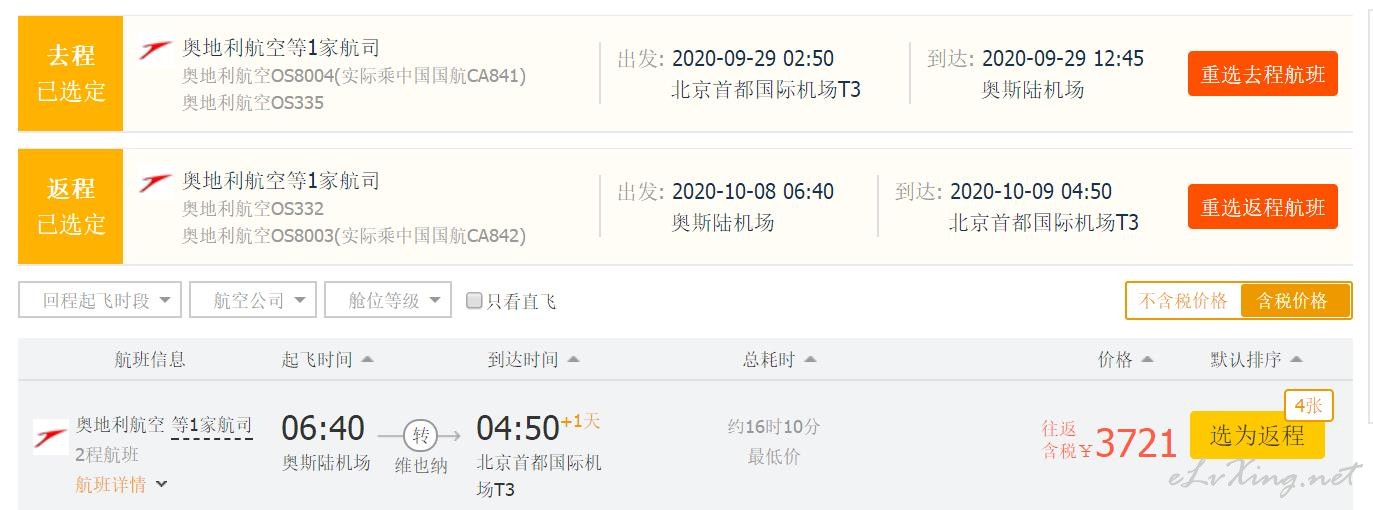Click the 转 transfer circle icon
1373x510 pixels.
[x=421, y=436]
